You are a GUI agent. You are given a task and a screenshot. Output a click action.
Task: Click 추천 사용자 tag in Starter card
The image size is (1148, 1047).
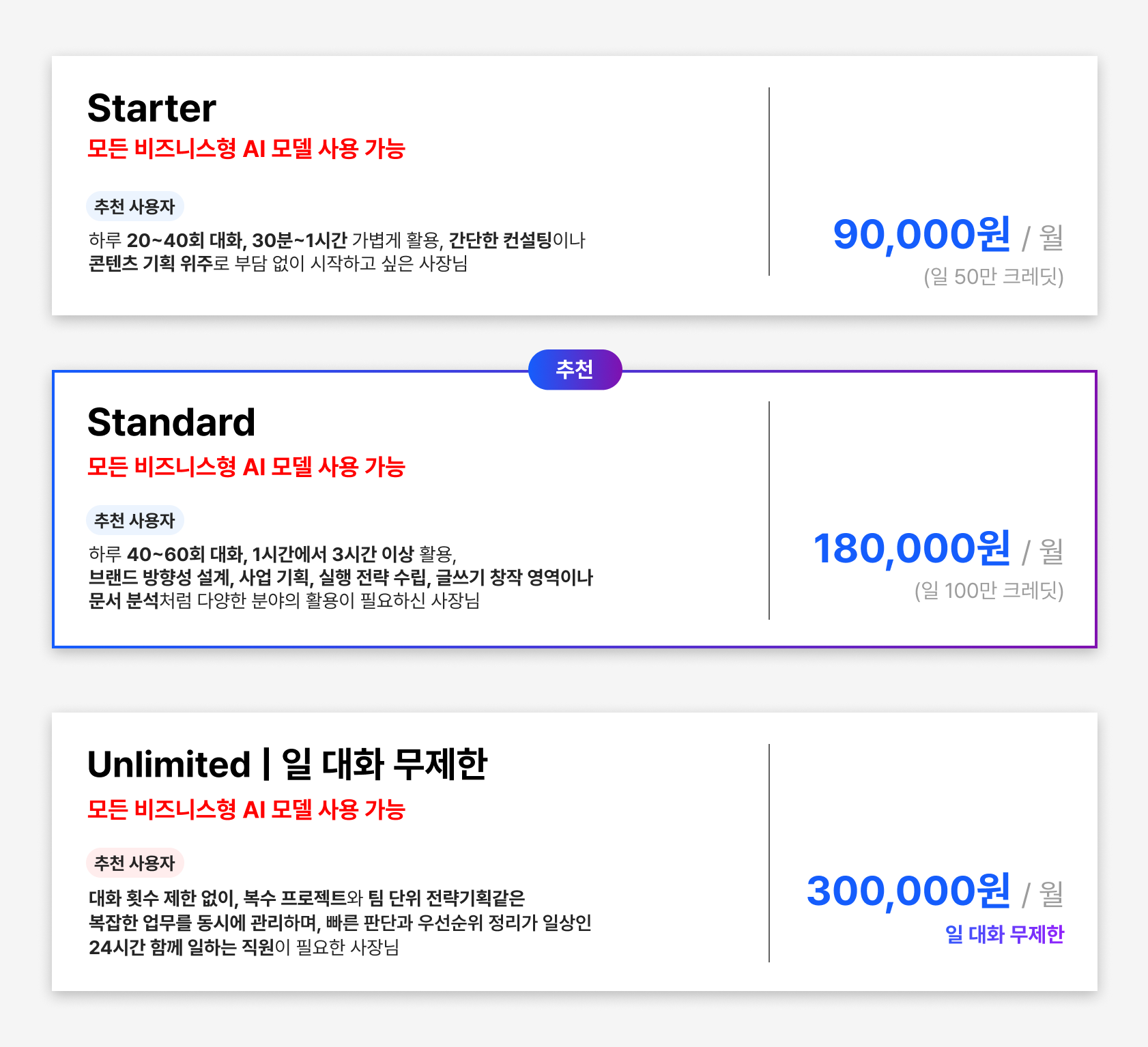pos(134,206)
